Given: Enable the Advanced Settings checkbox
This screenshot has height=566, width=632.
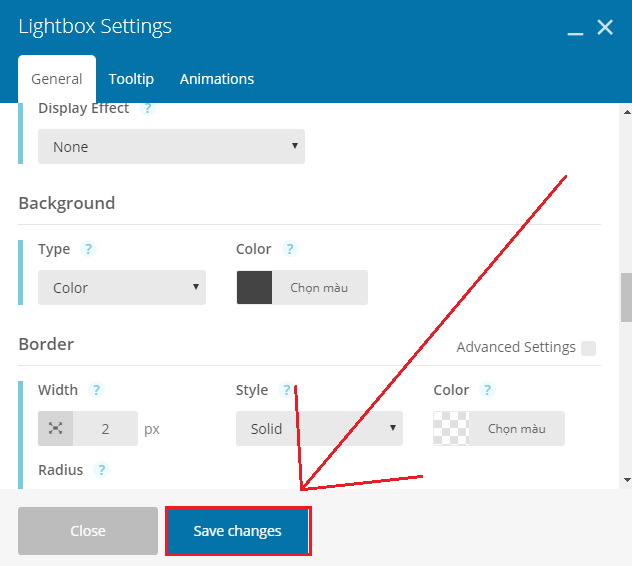Looking at the screenshot, I should tap(588, 348).
